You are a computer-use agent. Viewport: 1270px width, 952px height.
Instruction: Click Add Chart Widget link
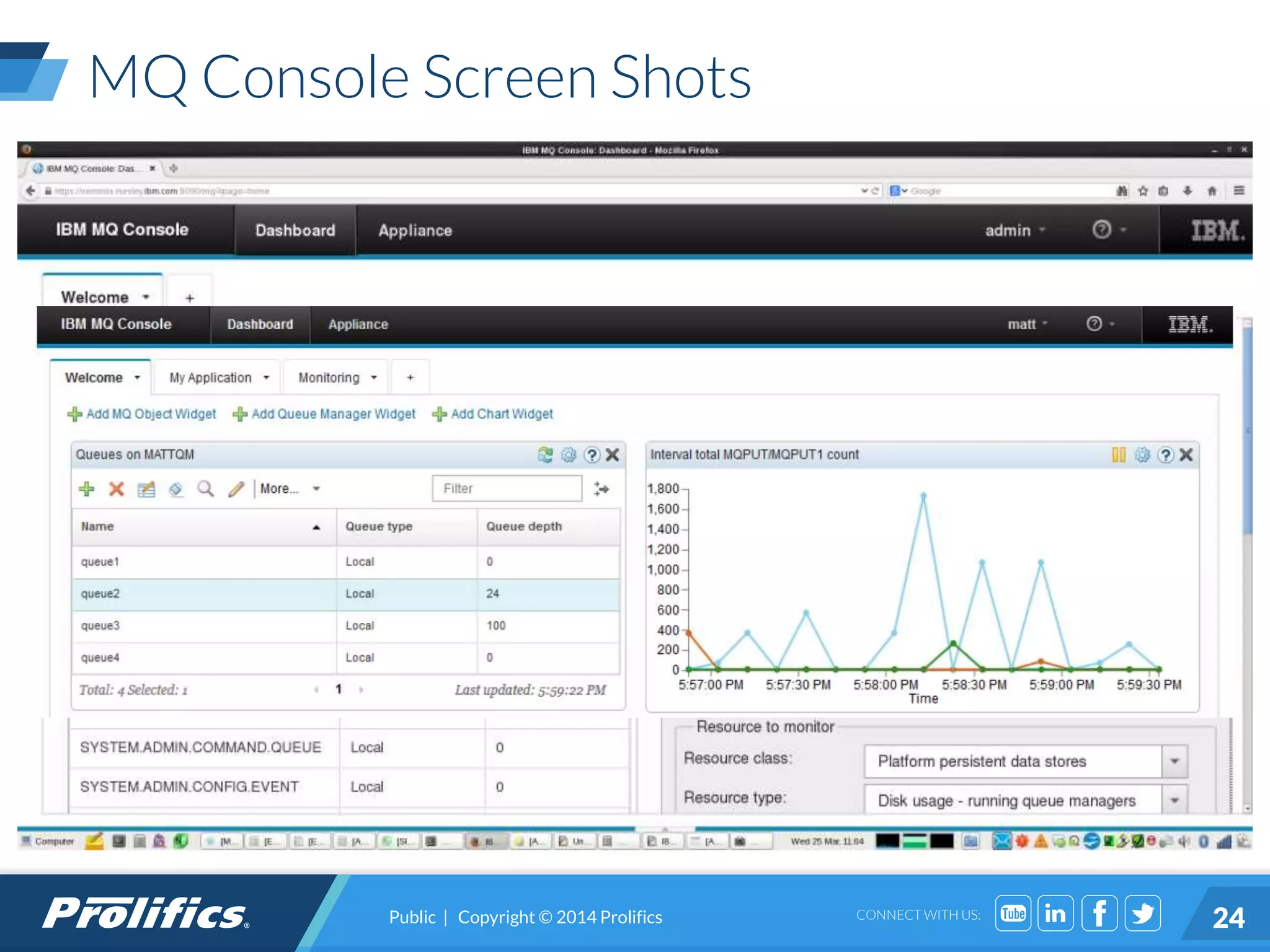[492, 414]
